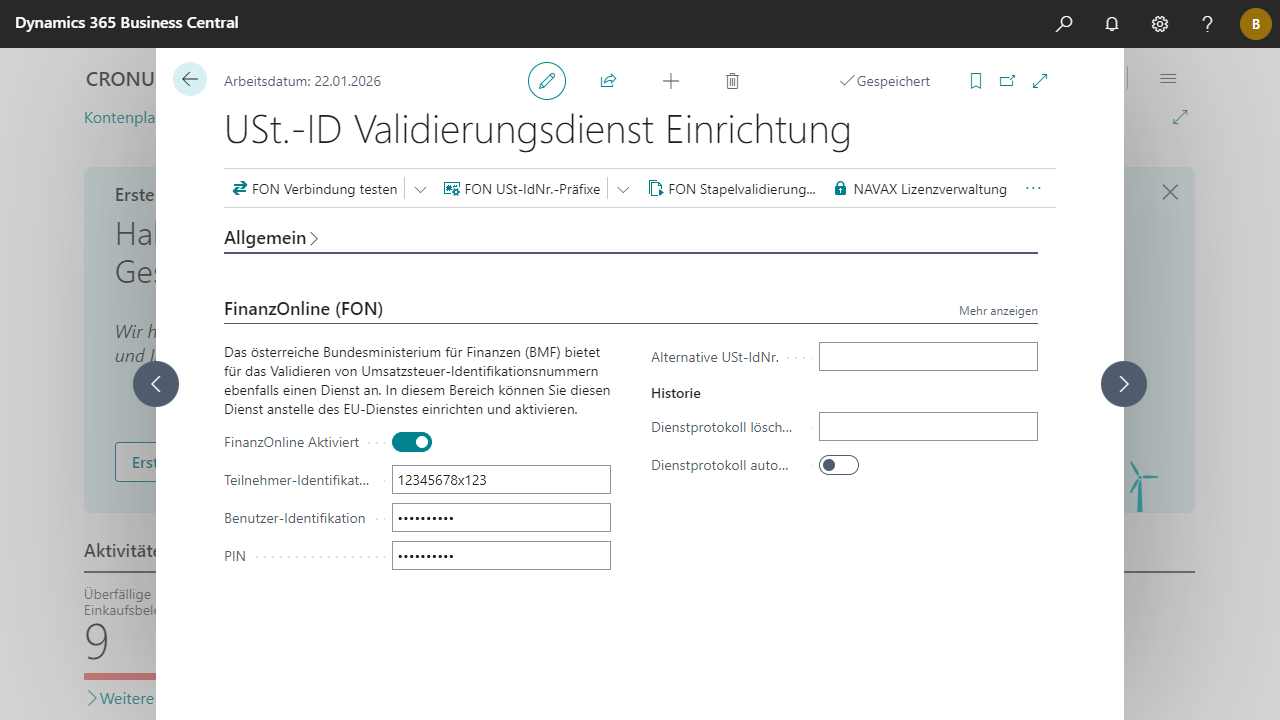Switch to edit mode with the pencil icon
This screenshot has height=720, width=1280.
pyautogui.click(x=547, y=81)
